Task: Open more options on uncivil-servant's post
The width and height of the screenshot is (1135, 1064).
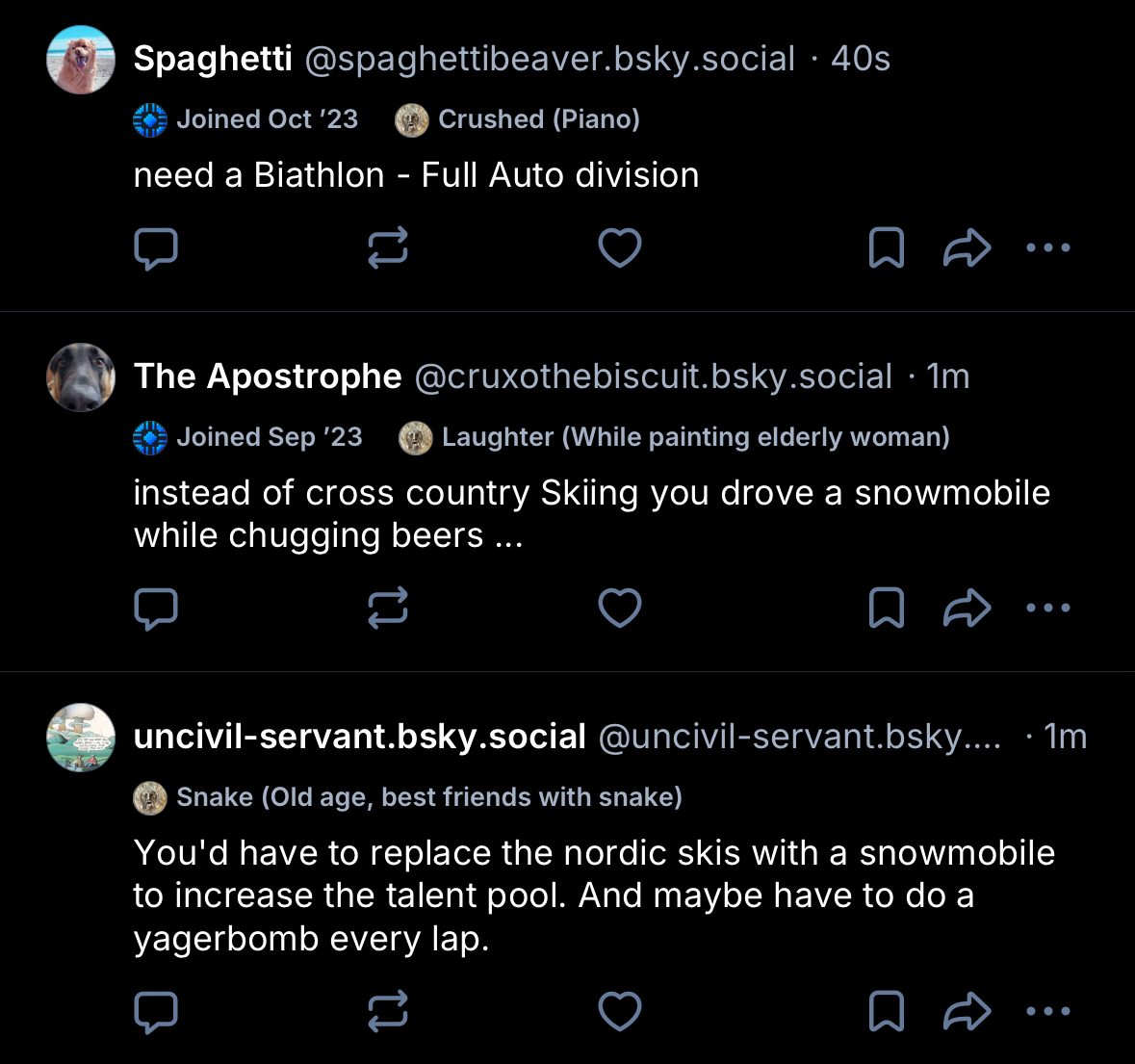Action: (x=1048, y=1012)
